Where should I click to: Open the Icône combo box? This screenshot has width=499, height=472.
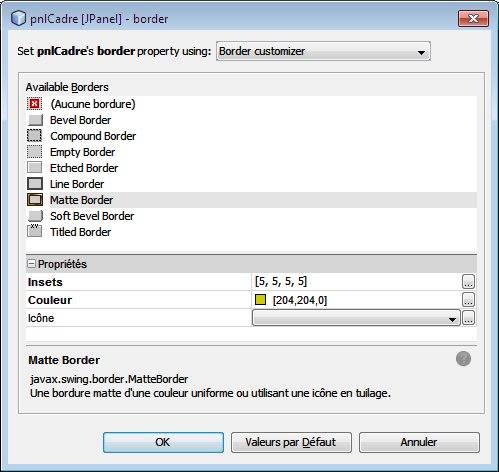pos(356,318)
